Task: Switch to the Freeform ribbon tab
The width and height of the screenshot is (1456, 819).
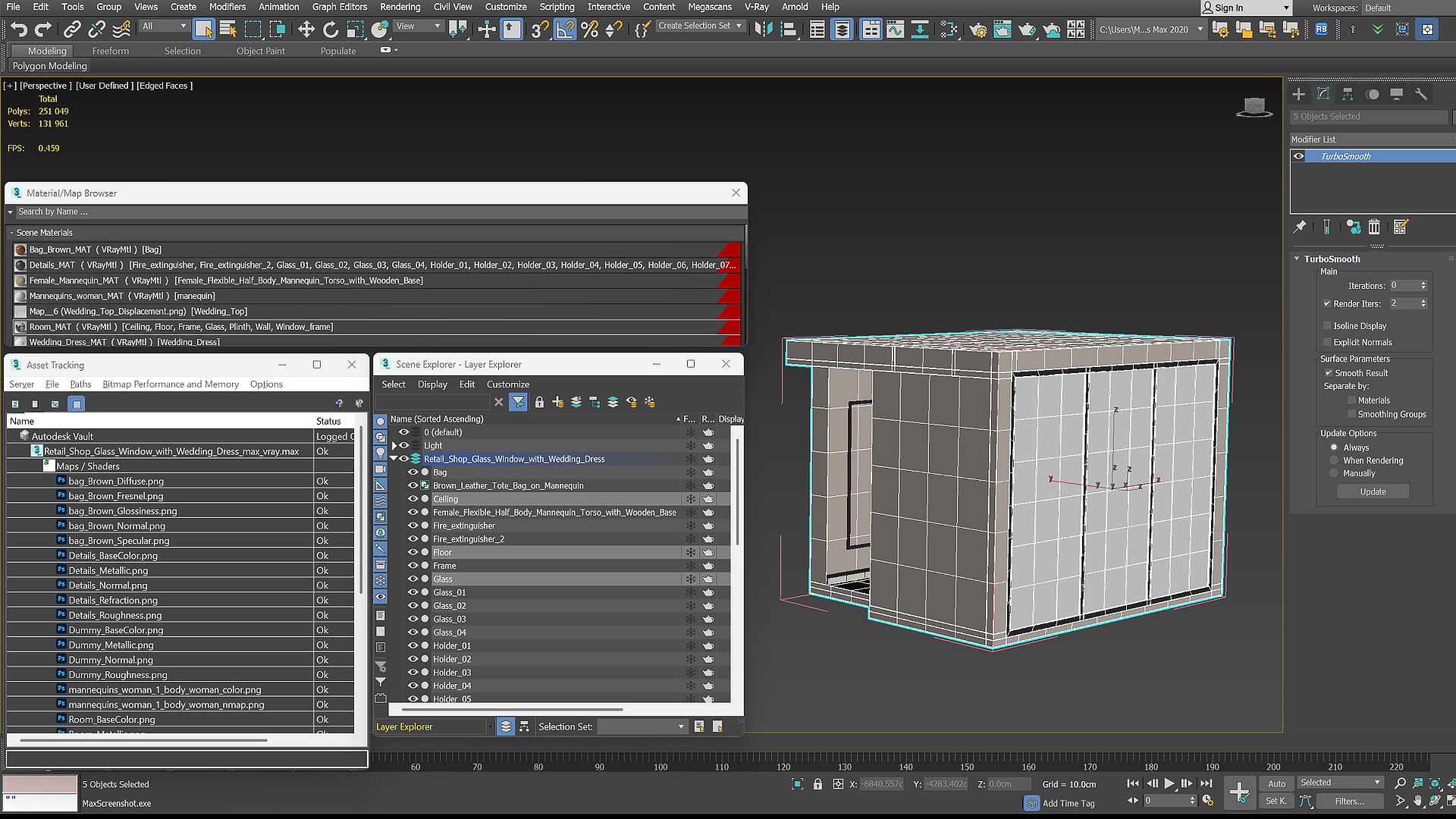Action: (111, 51)
